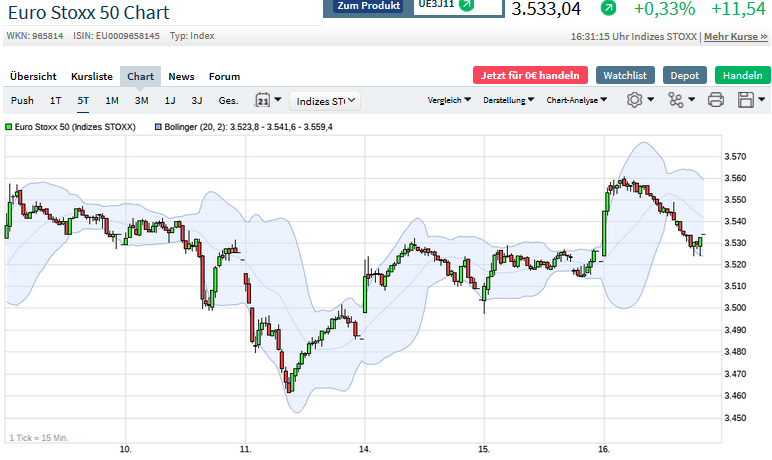The width and height of the screenshot is (772, 460).
Task: Open the Forum tab
Action: (224, 76)
